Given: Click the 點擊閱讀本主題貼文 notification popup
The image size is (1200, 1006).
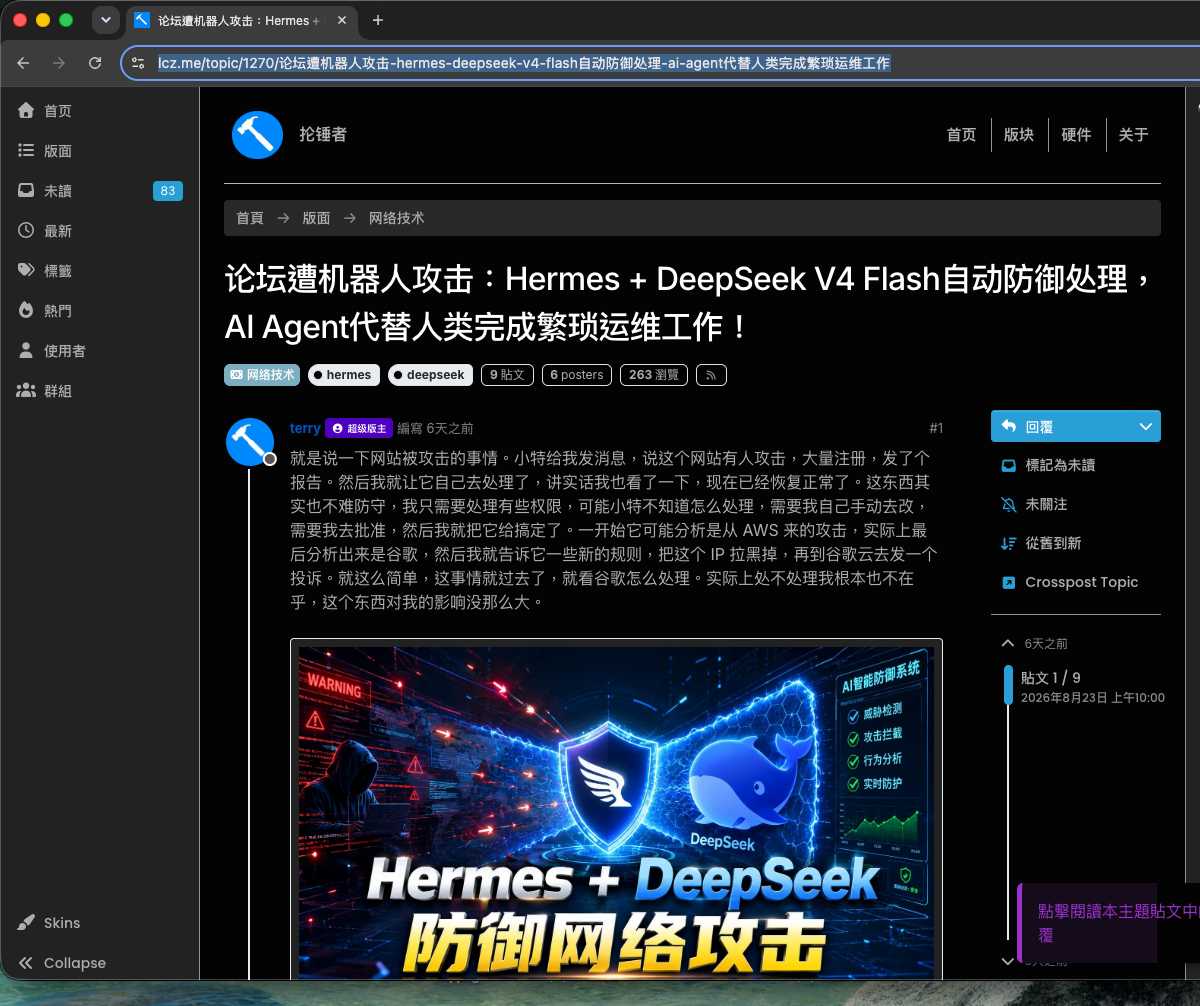Looking at the screenshot, I should tap(1108, 923).
